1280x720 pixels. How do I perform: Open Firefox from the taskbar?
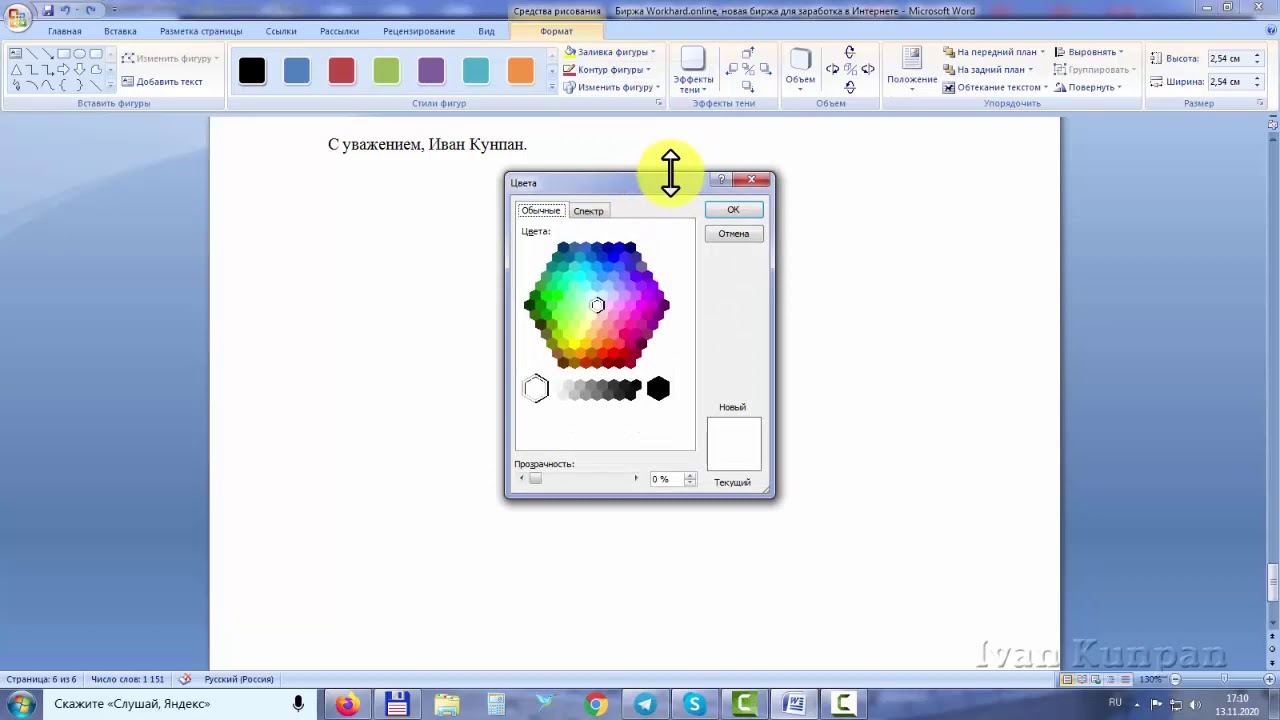(x=347, y=705)
